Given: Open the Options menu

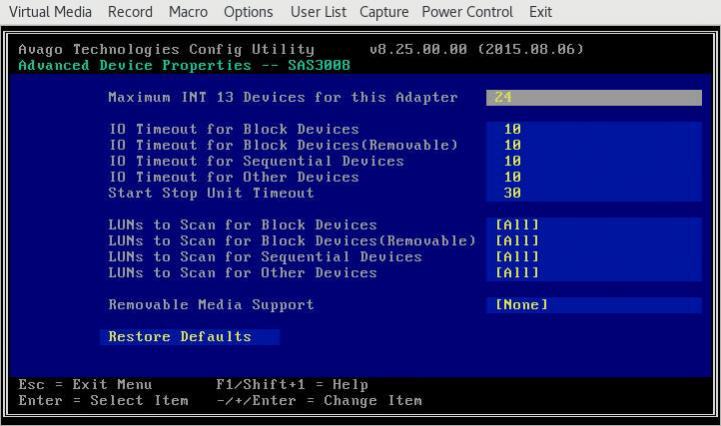Looking at the screenshot, I should 248,12.
